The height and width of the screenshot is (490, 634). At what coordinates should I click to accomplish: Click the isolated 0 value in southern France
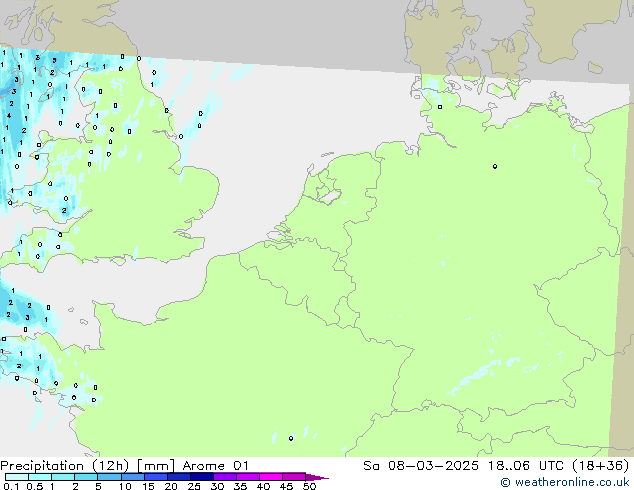(291, 438)
